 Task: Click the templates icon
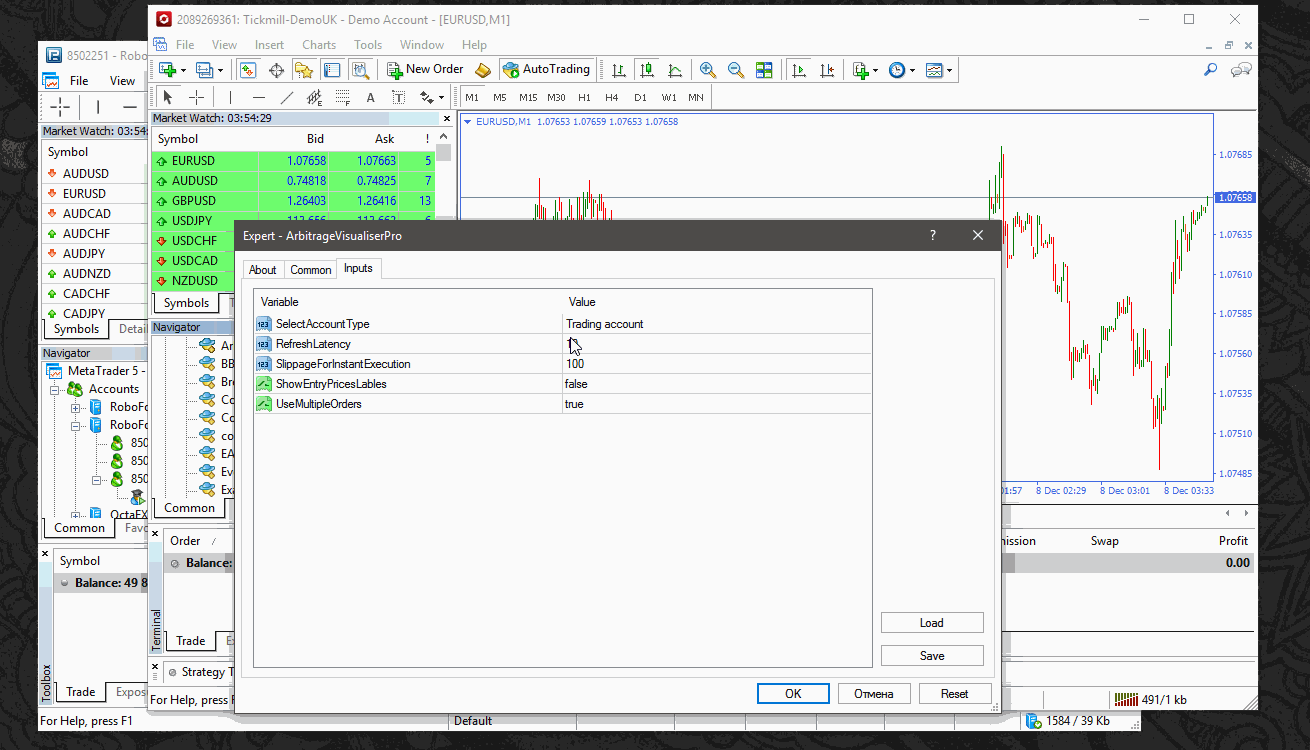935,70
